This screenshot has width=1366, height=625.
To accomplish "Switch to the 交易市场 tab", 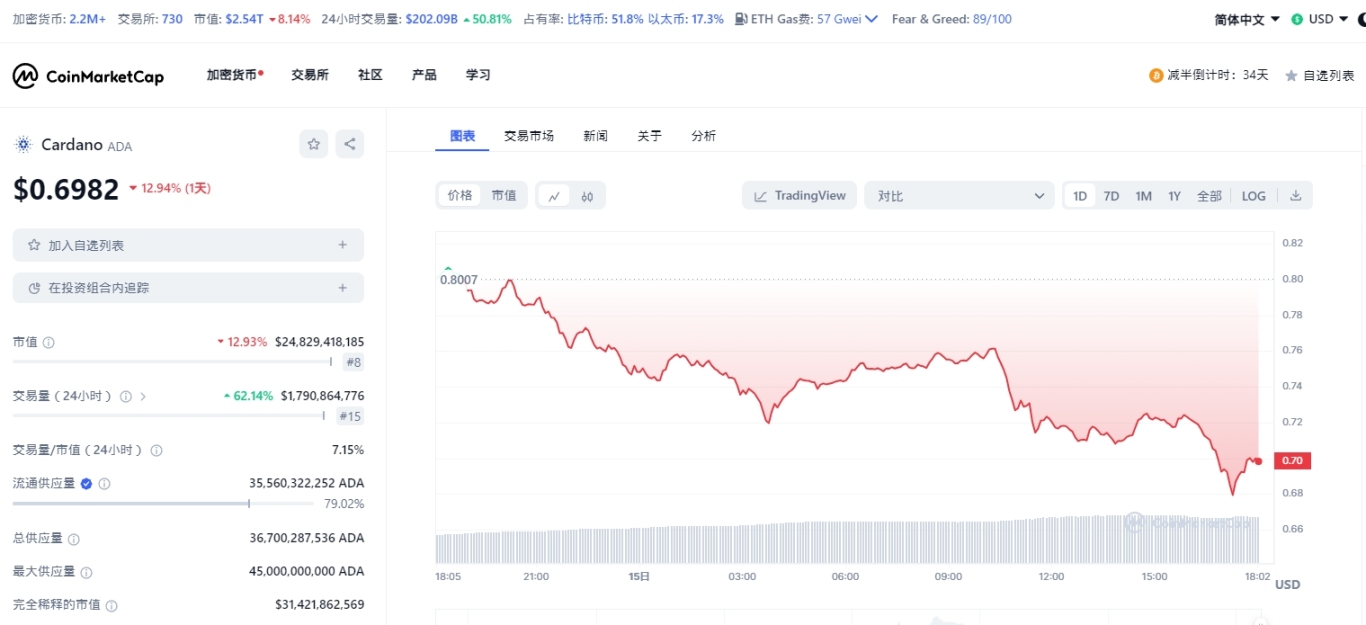I will click(x=529, y=136).
